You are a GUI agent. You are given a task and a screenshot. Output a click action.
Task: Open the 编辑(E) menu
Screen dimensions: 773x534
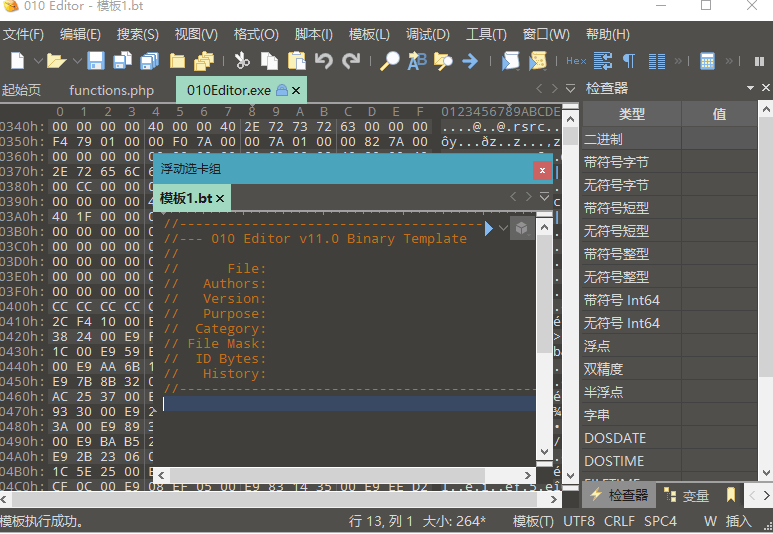(x=80, y=35)
